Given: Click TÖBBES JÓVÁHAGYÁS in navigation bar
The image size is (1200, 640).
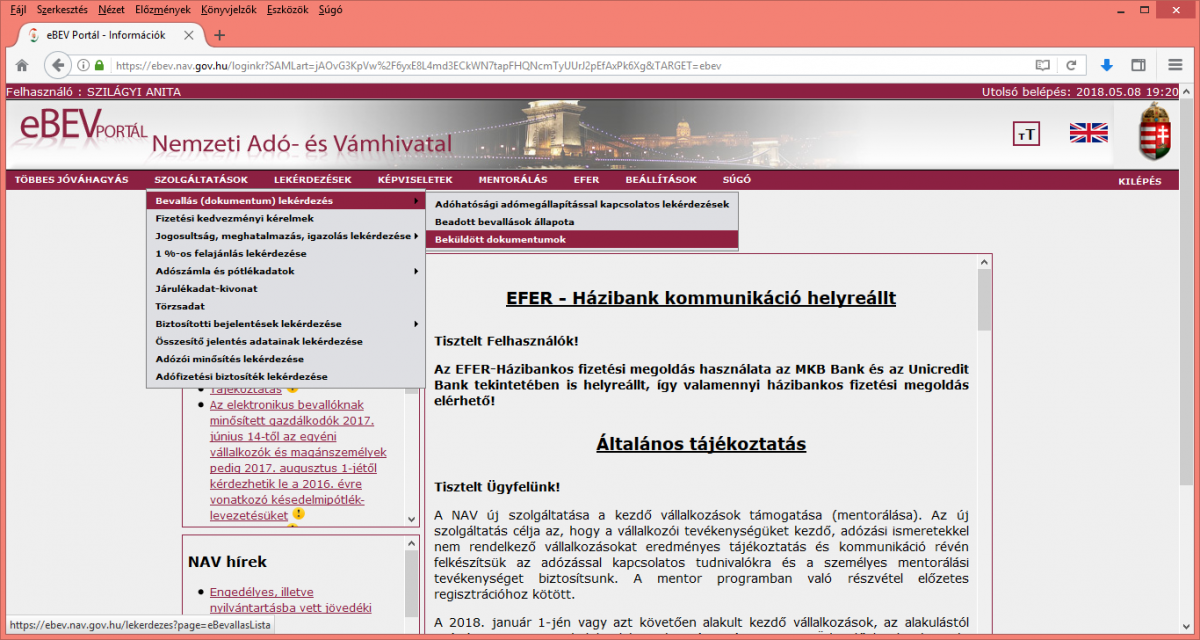Looking at the screenshot, I should (x=72, y=180).
